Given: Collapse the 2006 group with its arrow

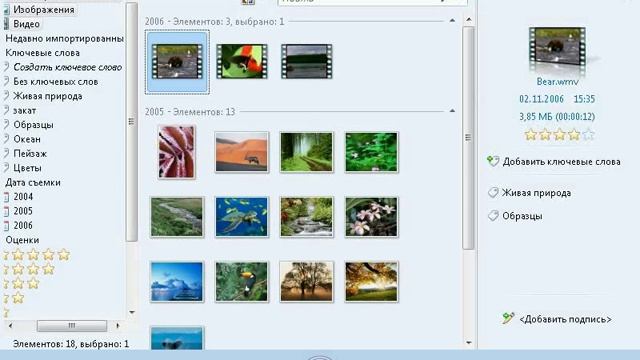Looking at the screenshot, I should point(452,20).
